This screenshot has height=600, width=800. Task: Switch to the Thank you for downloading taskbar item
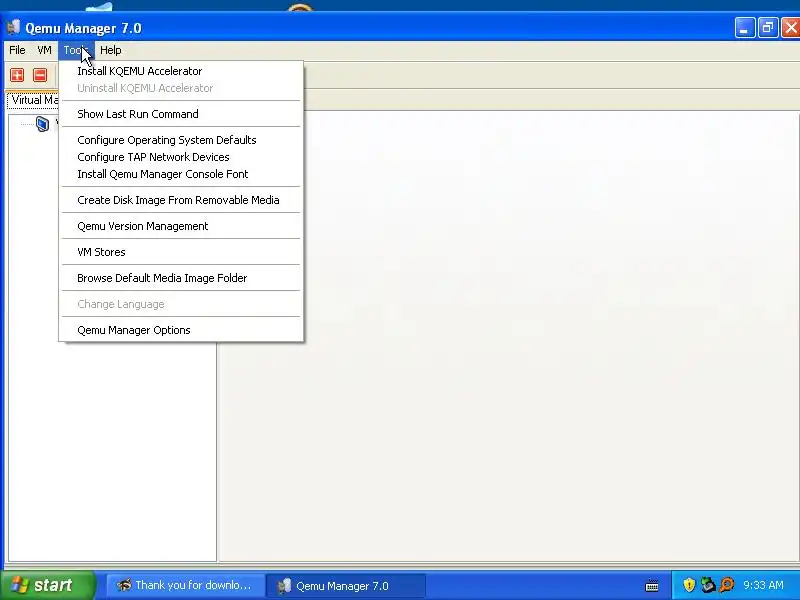(x=185, y=585)
